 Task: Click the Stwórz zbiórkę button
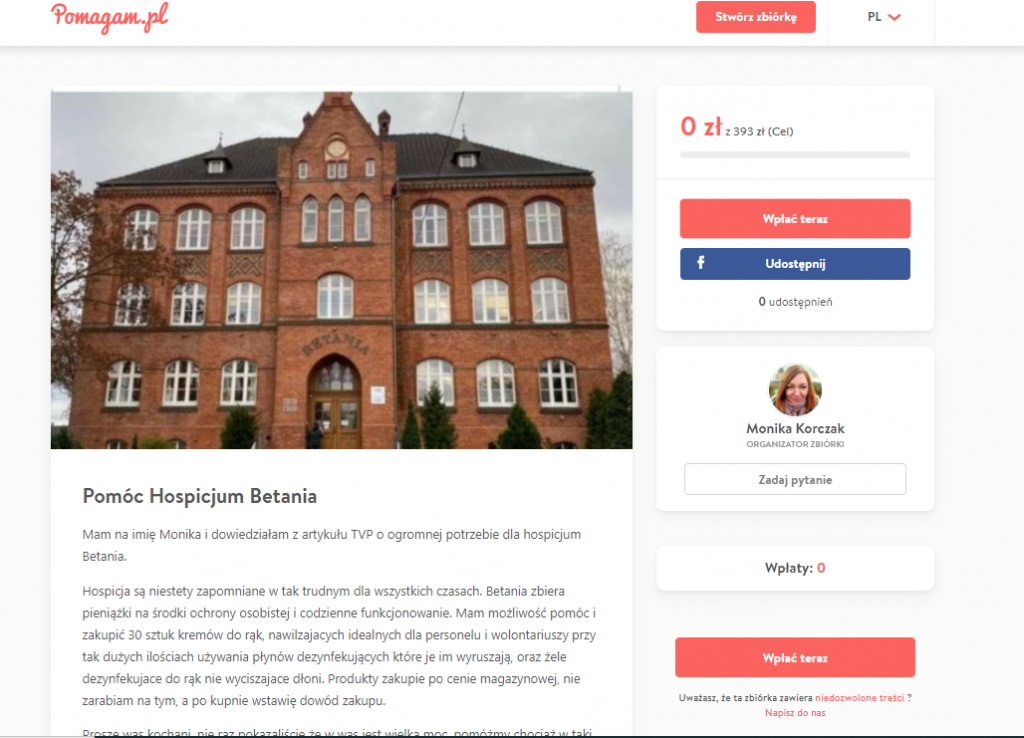tap(756, 17)
